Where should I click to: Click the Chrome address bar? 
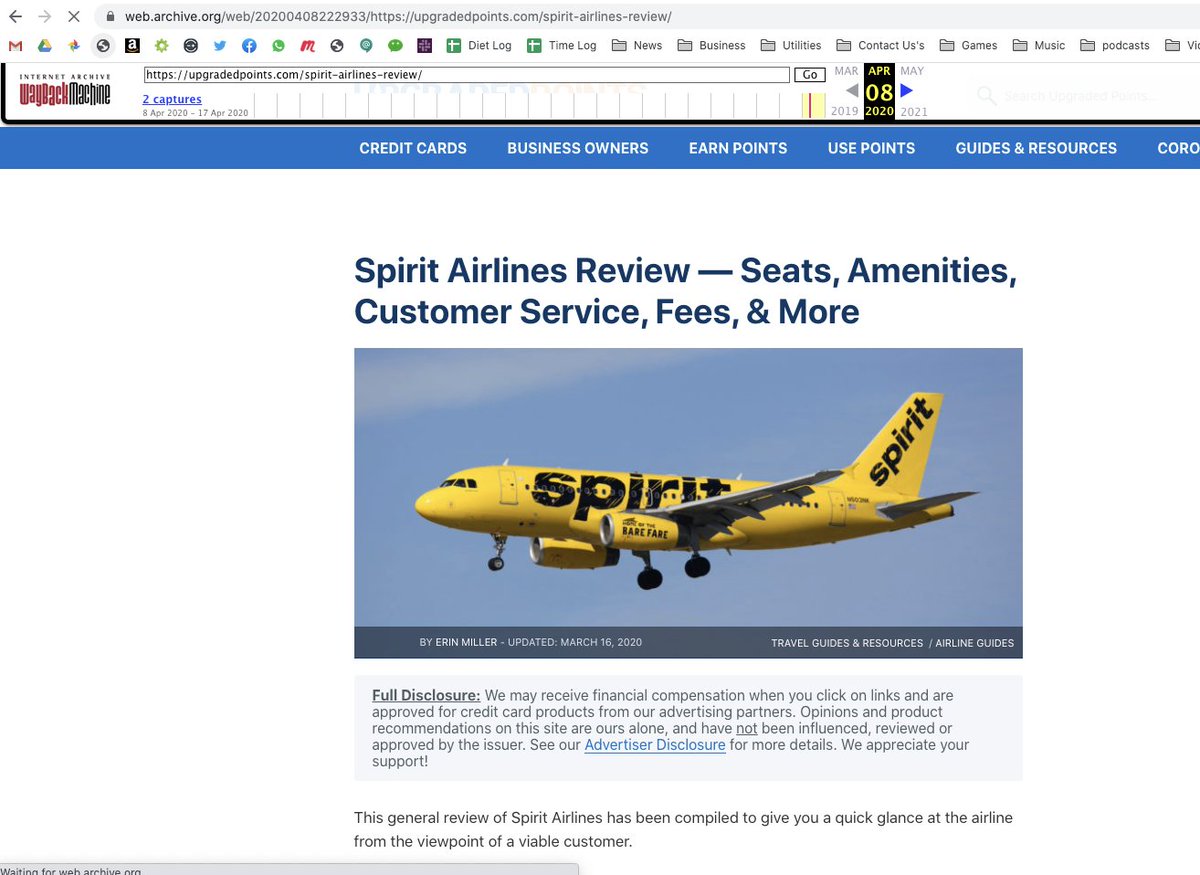[x=640, y=17]
